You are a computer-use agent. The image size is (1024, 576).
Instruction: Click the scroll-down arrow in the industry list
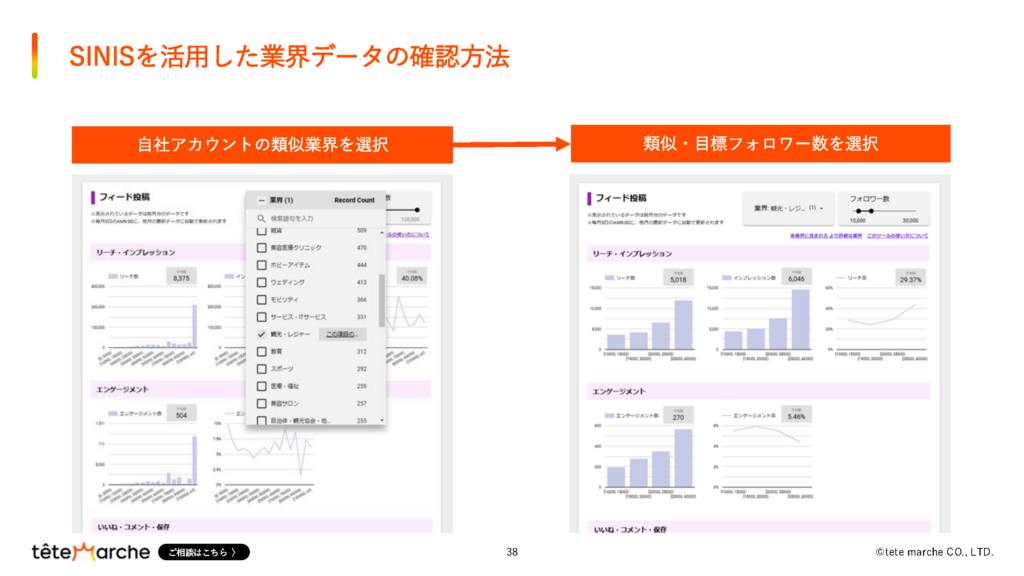(381, 418)
